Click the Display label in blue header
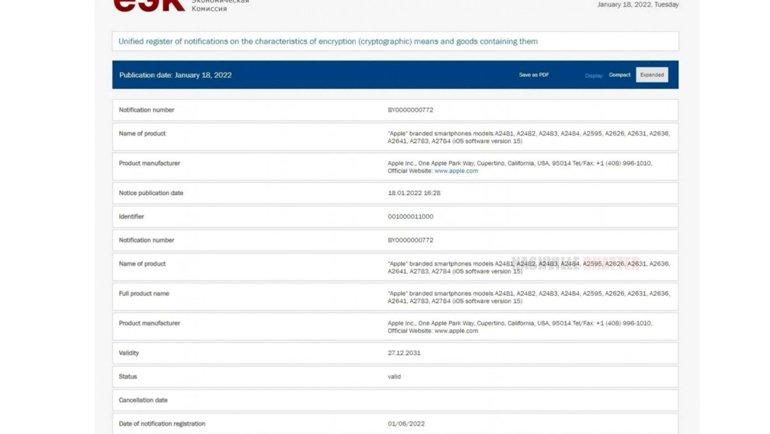The image size is (770, 434). 593,76
